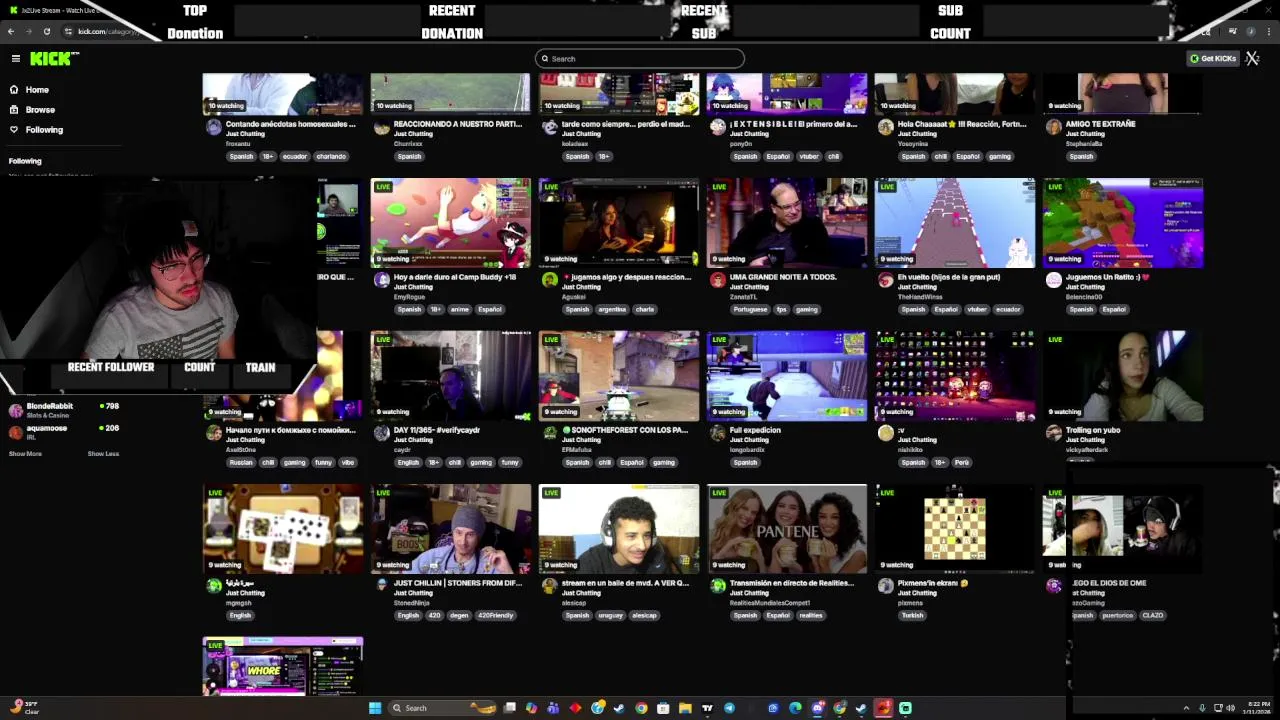Click the browser back arrow
Viewport: 1280px width, 720px height.
(x=11, y=32)
